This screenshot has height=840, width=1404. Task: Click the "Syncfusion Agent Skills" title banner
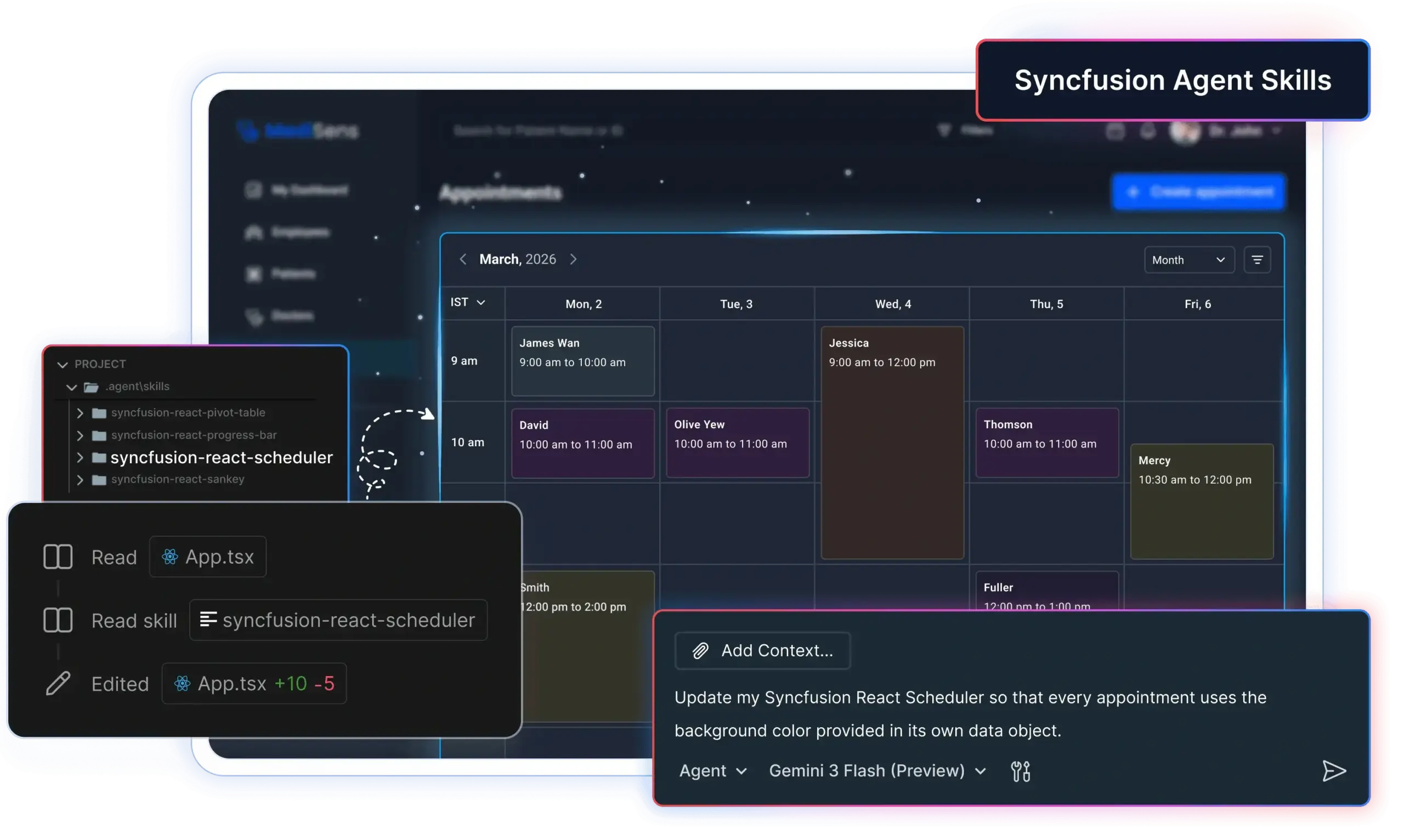pos(1173,80)
